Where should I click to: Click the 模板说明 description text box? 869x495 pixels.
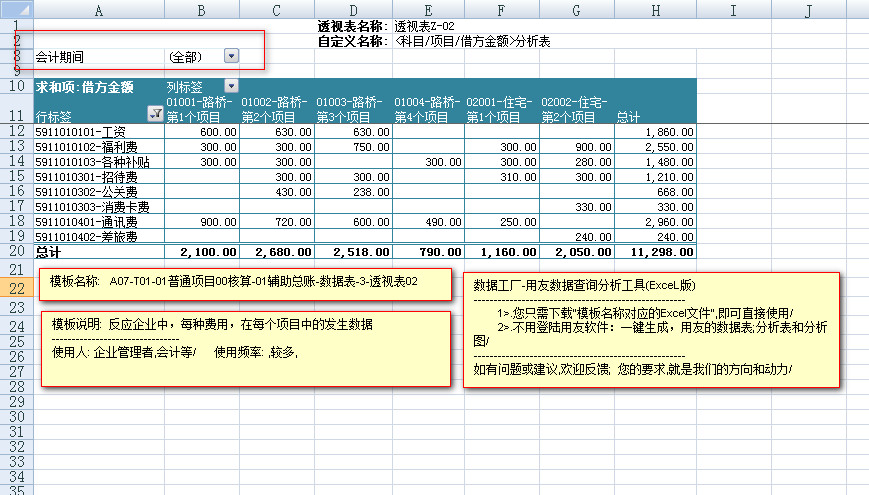tap(244, 345)
